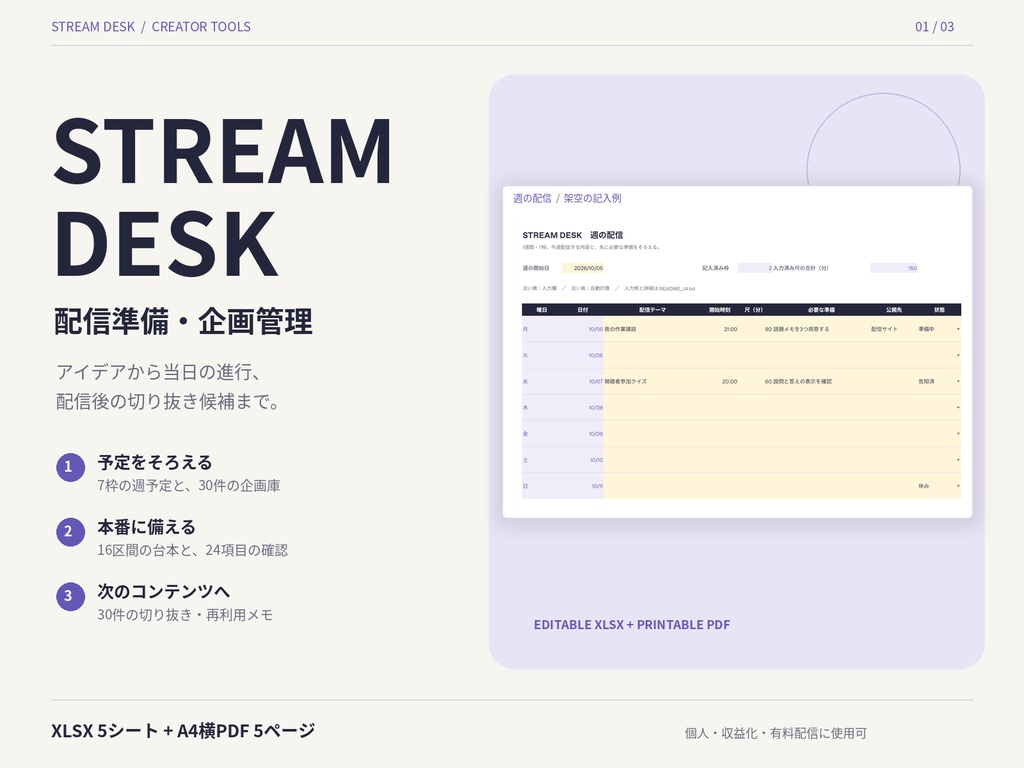Click the 10/10 date cell

pos(583,460)
